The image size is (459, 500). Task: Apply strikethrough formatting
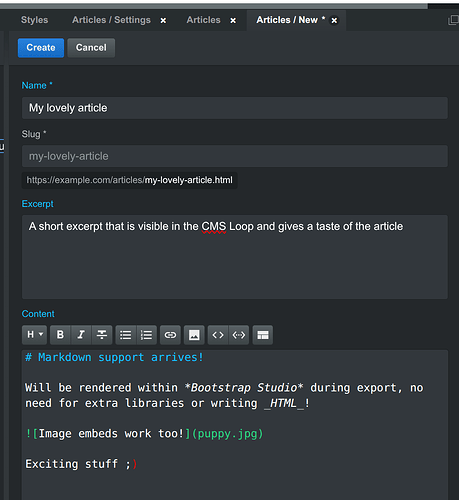[x=102, y=335]
